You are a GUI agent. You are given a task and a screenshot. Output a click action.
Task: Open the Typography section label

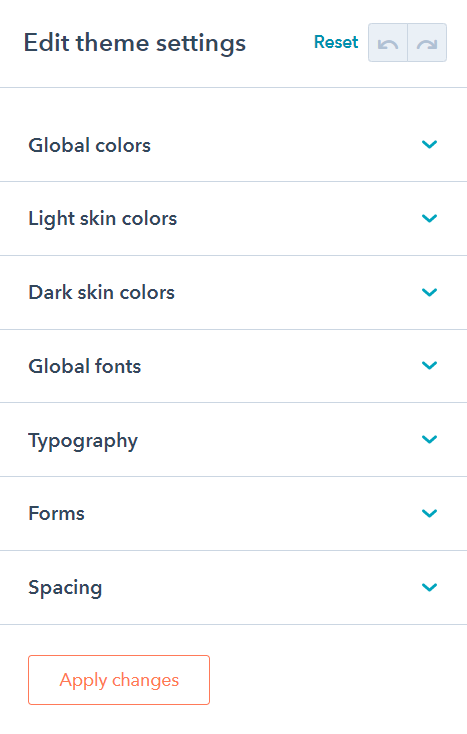(83, 441)
